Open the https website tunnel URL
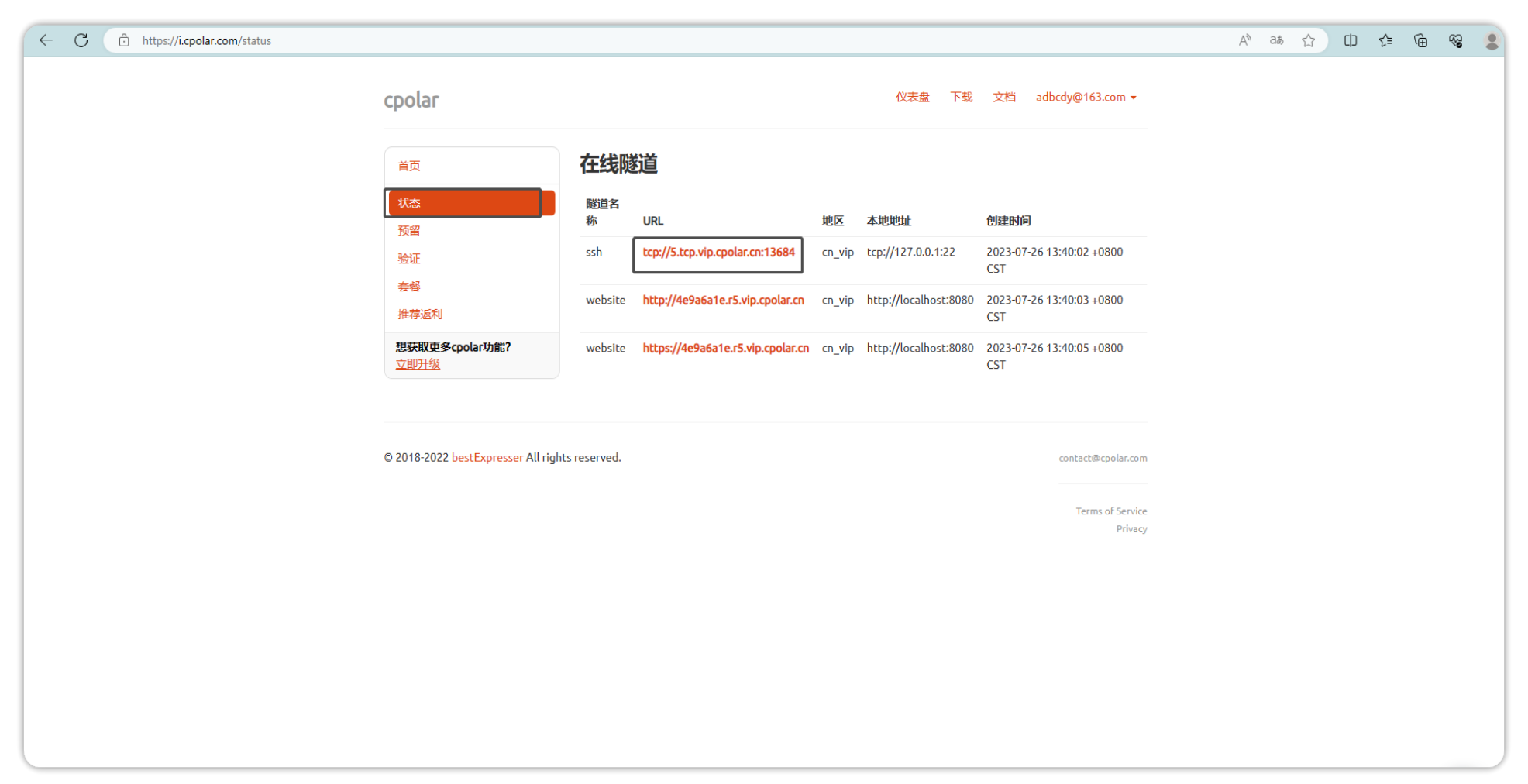Image resolution: width=1528 pixels, height=784 pixels. pos(725,348)
